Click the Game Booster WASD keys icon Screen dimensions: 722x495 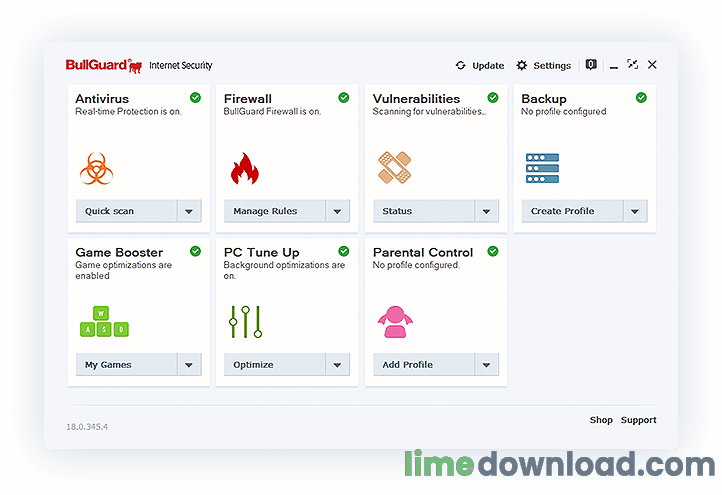(x=104, y=322)
